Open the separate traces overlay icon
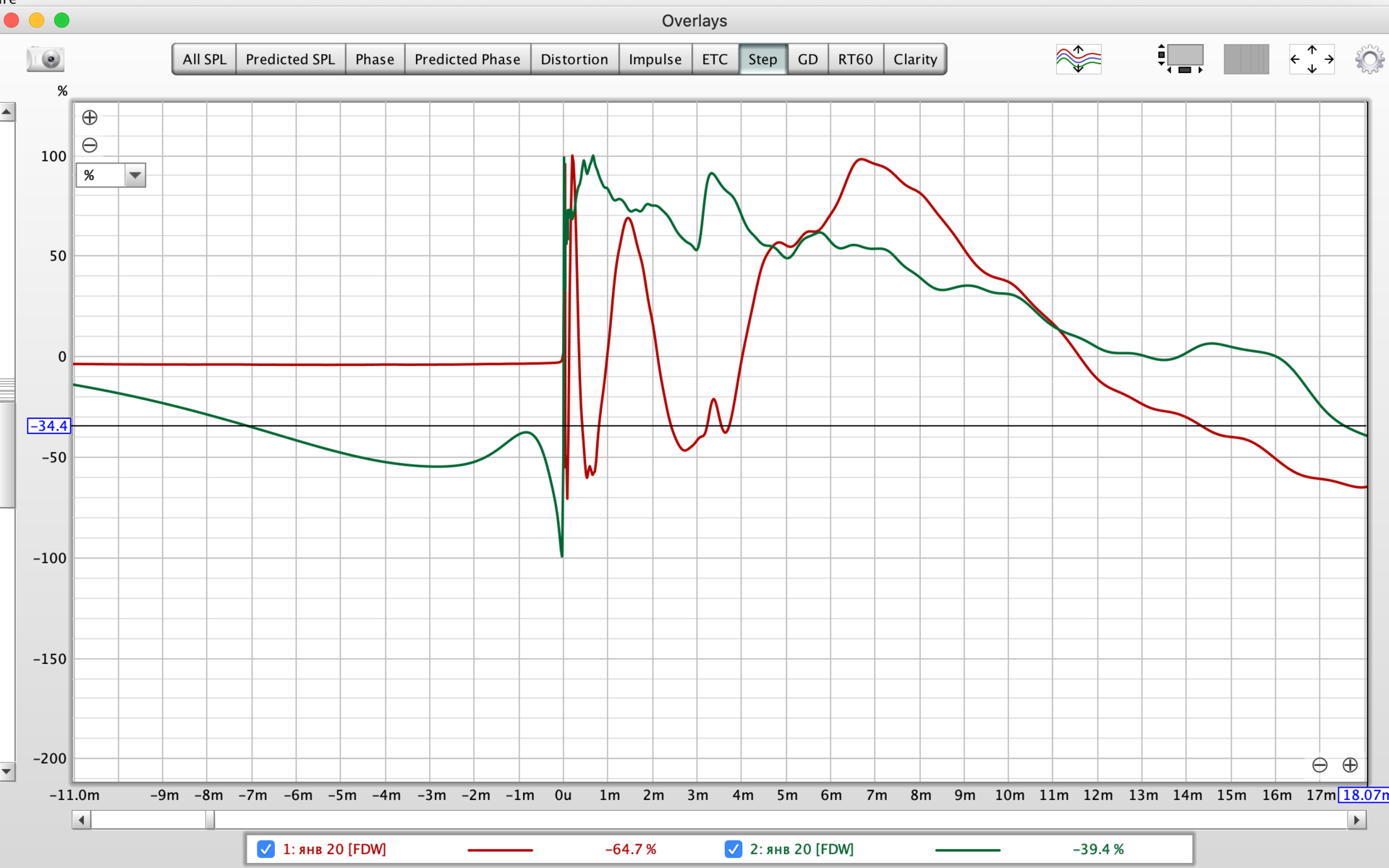The width and height of the screenshot is (1389, 868). [1079, 59]
